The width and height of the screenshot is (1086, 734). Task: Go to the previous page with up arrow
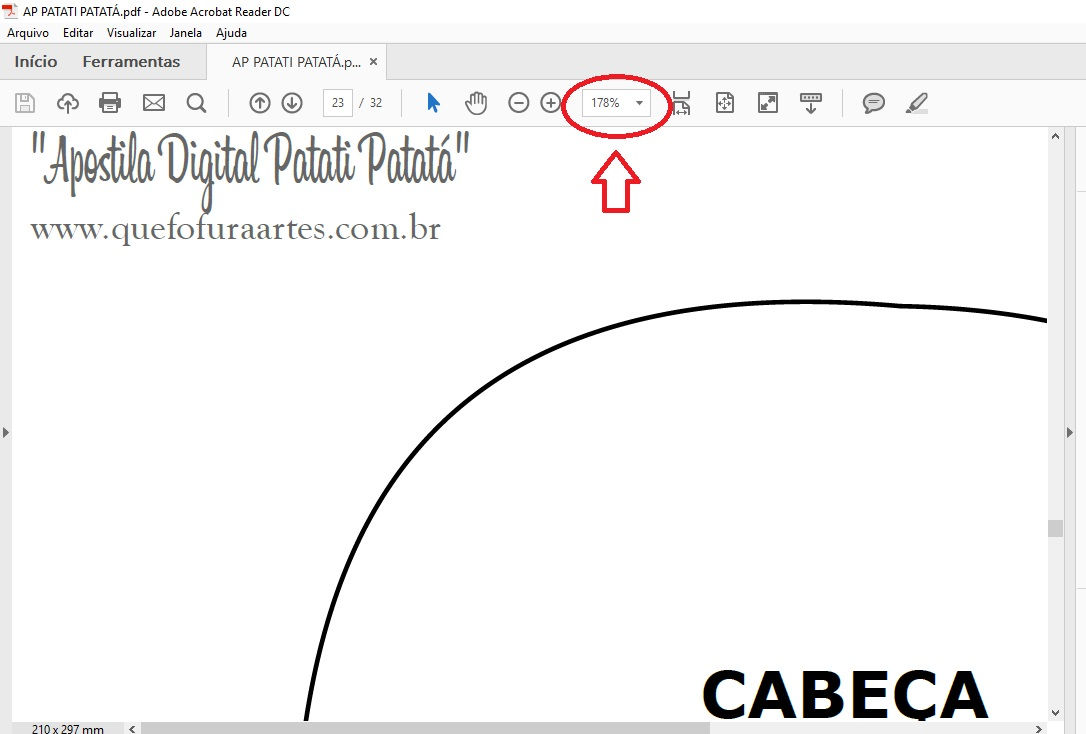pos(260,102)
